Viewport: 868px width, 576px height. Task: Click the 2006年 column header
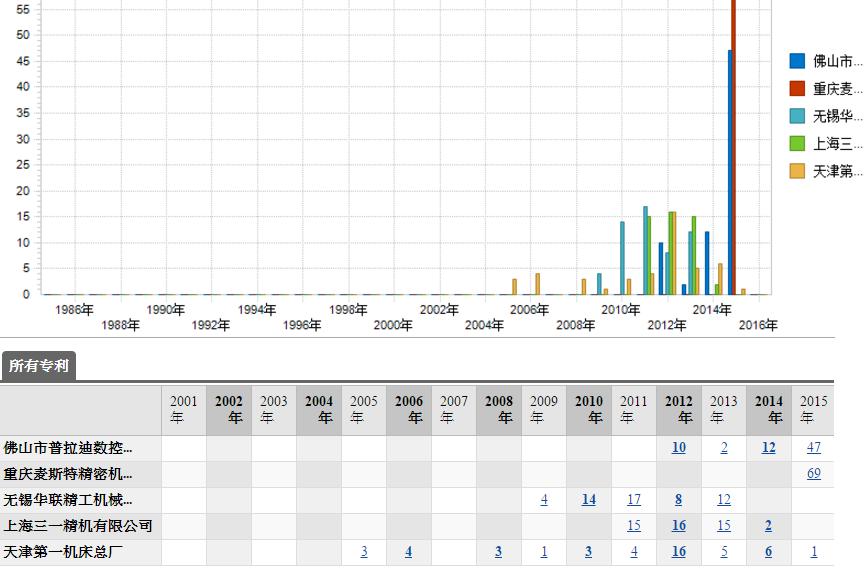[x=409, y=409]
